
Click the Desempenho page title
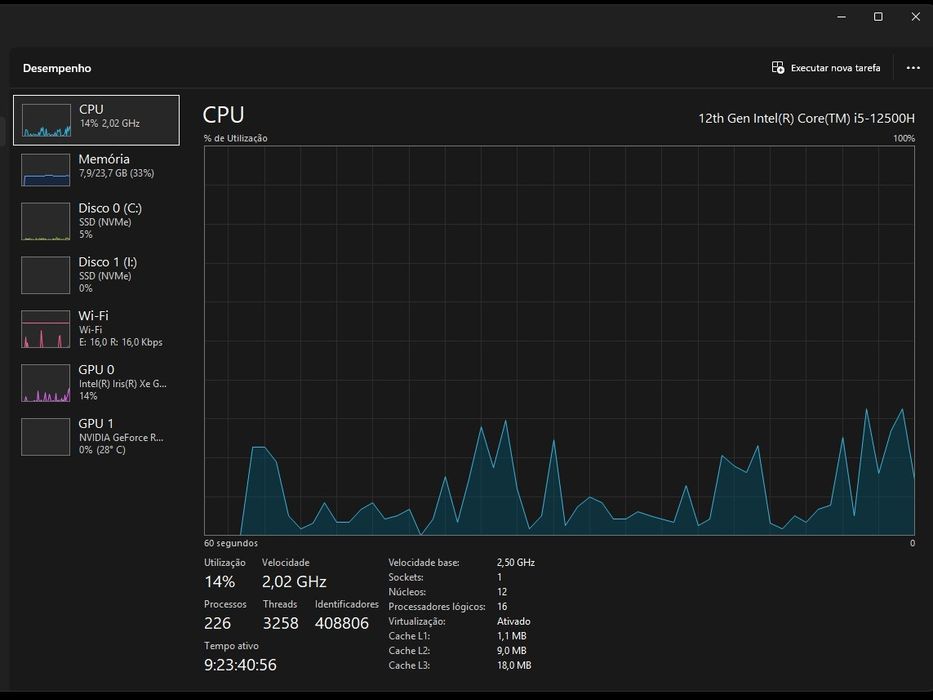[57, 68]
